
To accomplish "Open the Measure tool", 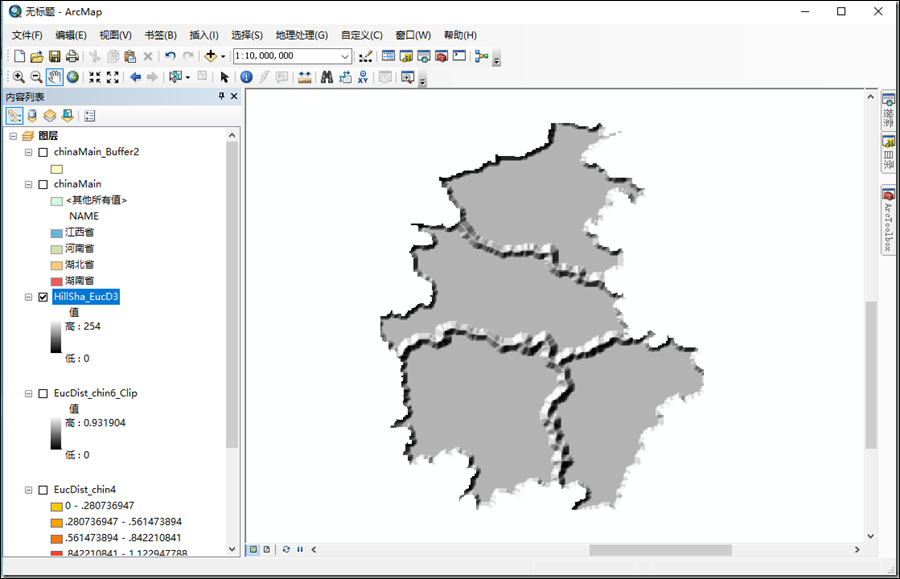I will (304, 77).
